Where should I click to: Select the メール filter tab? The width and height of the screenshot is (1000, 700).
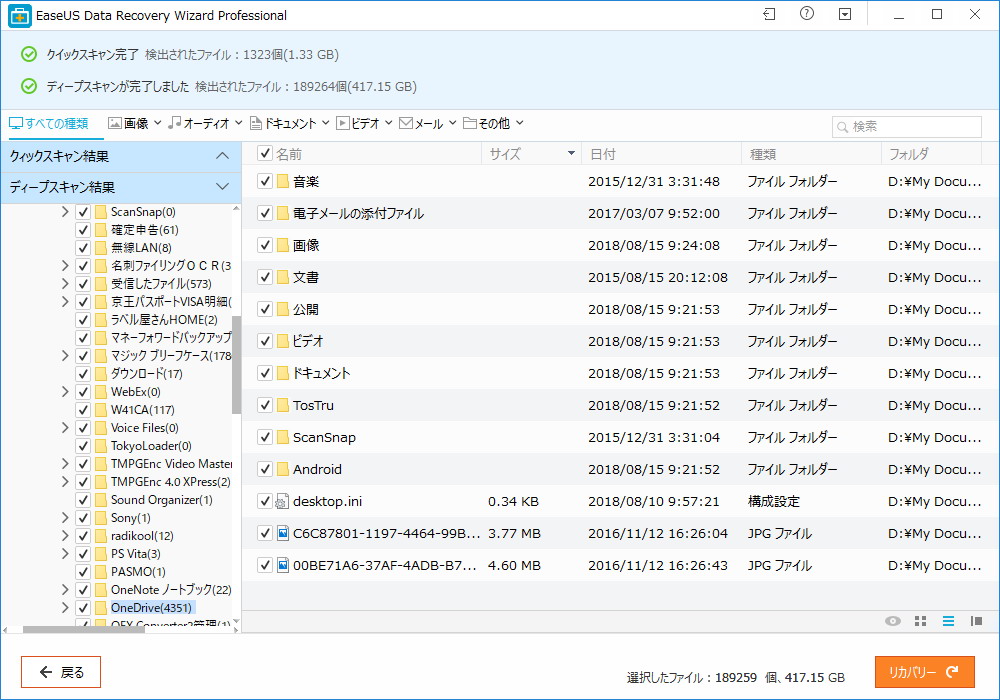(421, 123)
